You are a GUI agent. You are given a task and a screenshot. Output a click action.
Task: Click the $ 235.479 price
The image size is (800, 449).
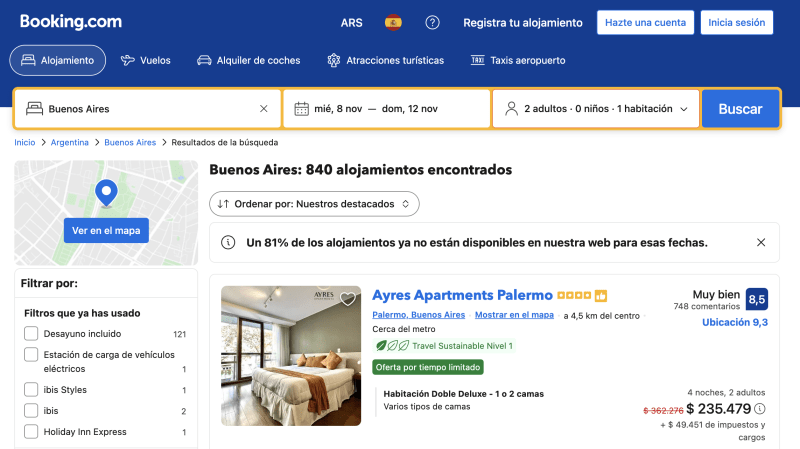pyautogui.click(x=719, y=409)
